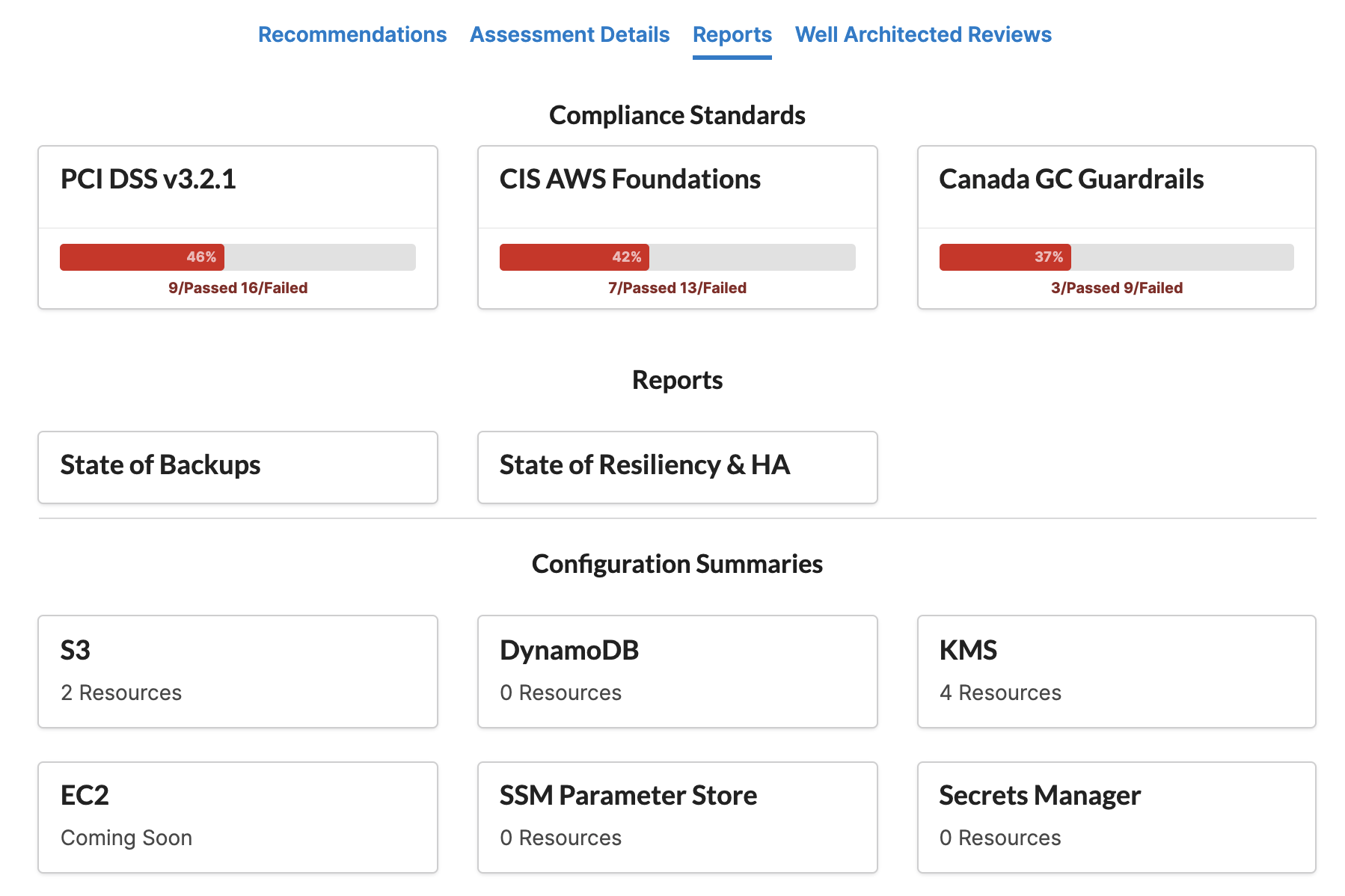1345x896 pixels.
Task: Open the DynamoDB configuration summary
Action: tap(676, 669)
